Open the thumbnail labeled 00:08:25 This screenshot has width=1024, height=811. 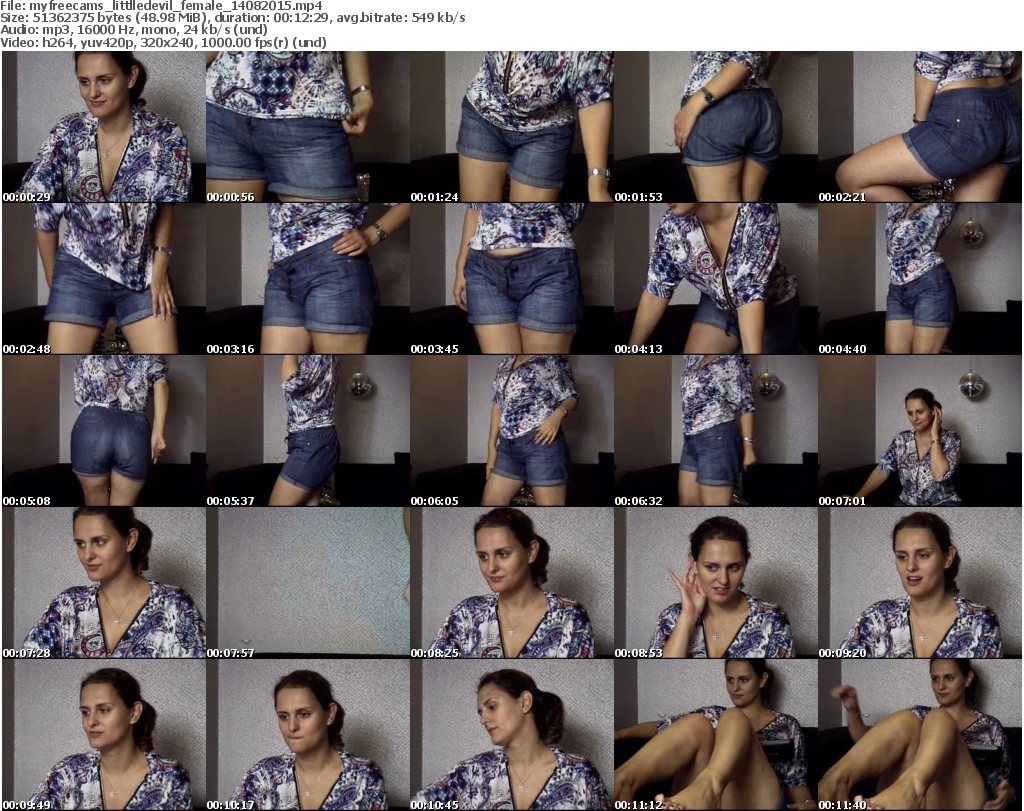pyautogui.click(x=511, y=582)
